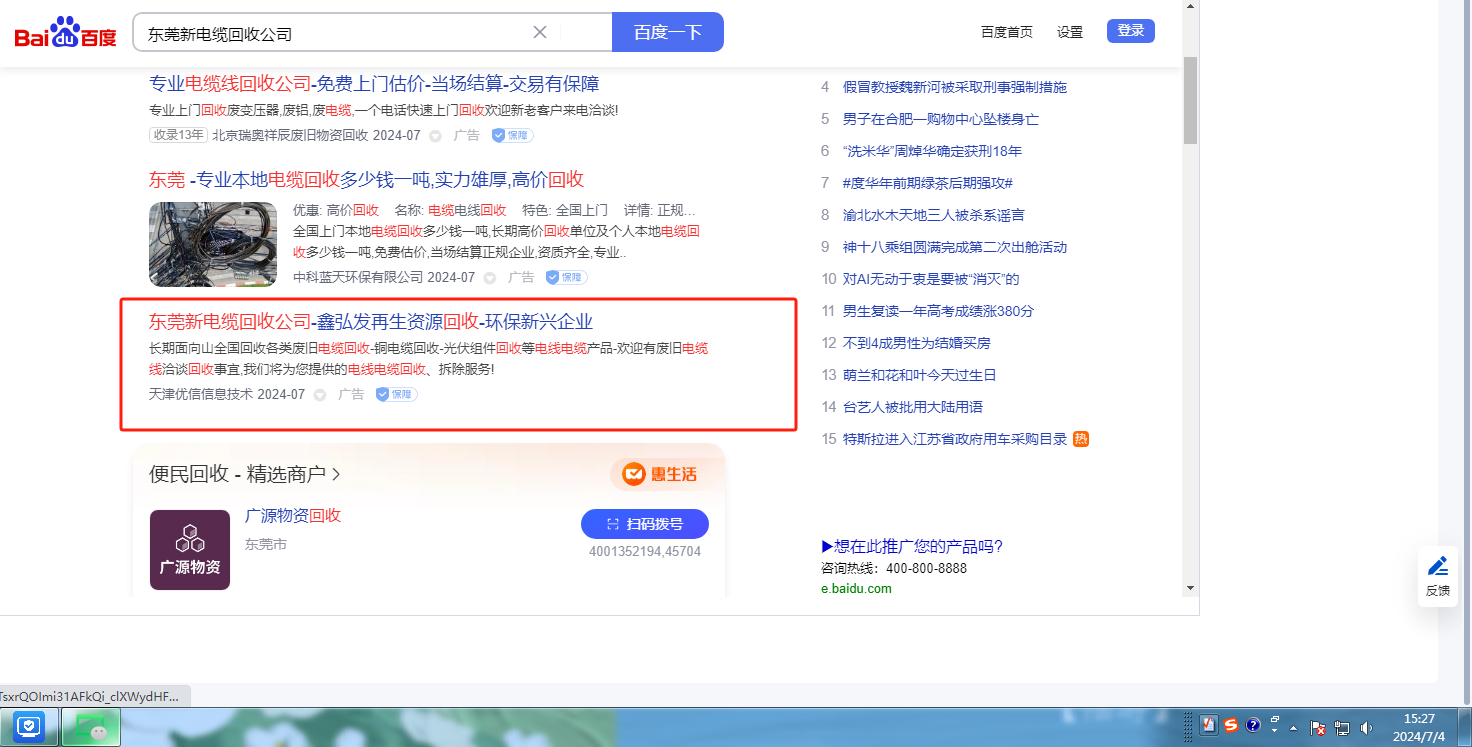Click the Sogou S input method icon

[1231, 726]
